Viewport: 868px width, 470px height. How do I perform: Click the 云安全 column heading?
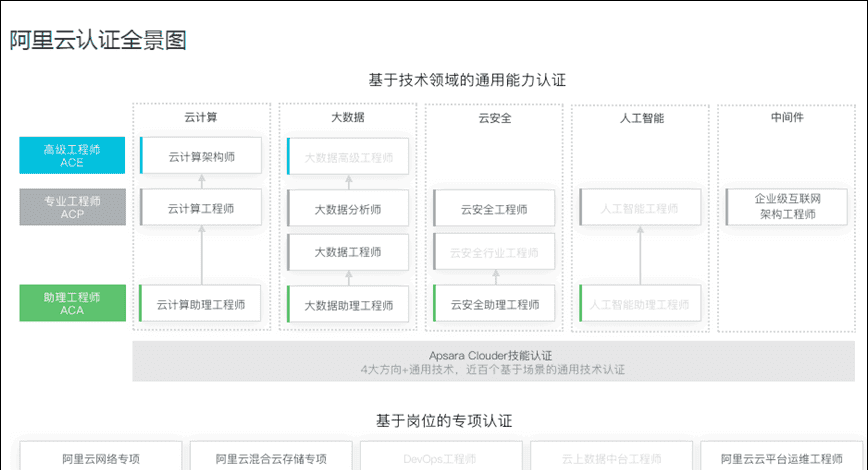pyautogui.click(x=495, y=118)
